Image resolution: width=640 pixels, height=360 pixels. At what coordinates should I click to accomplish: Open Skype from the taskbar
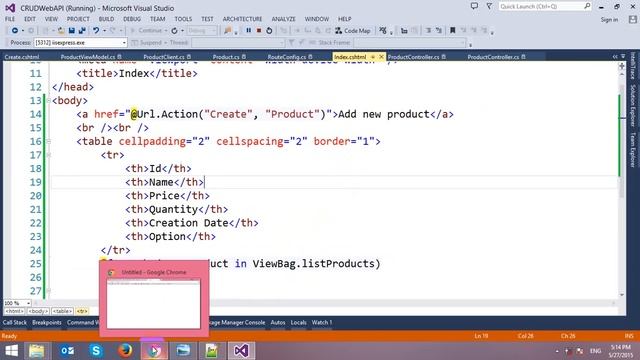[x=96, y=351]
